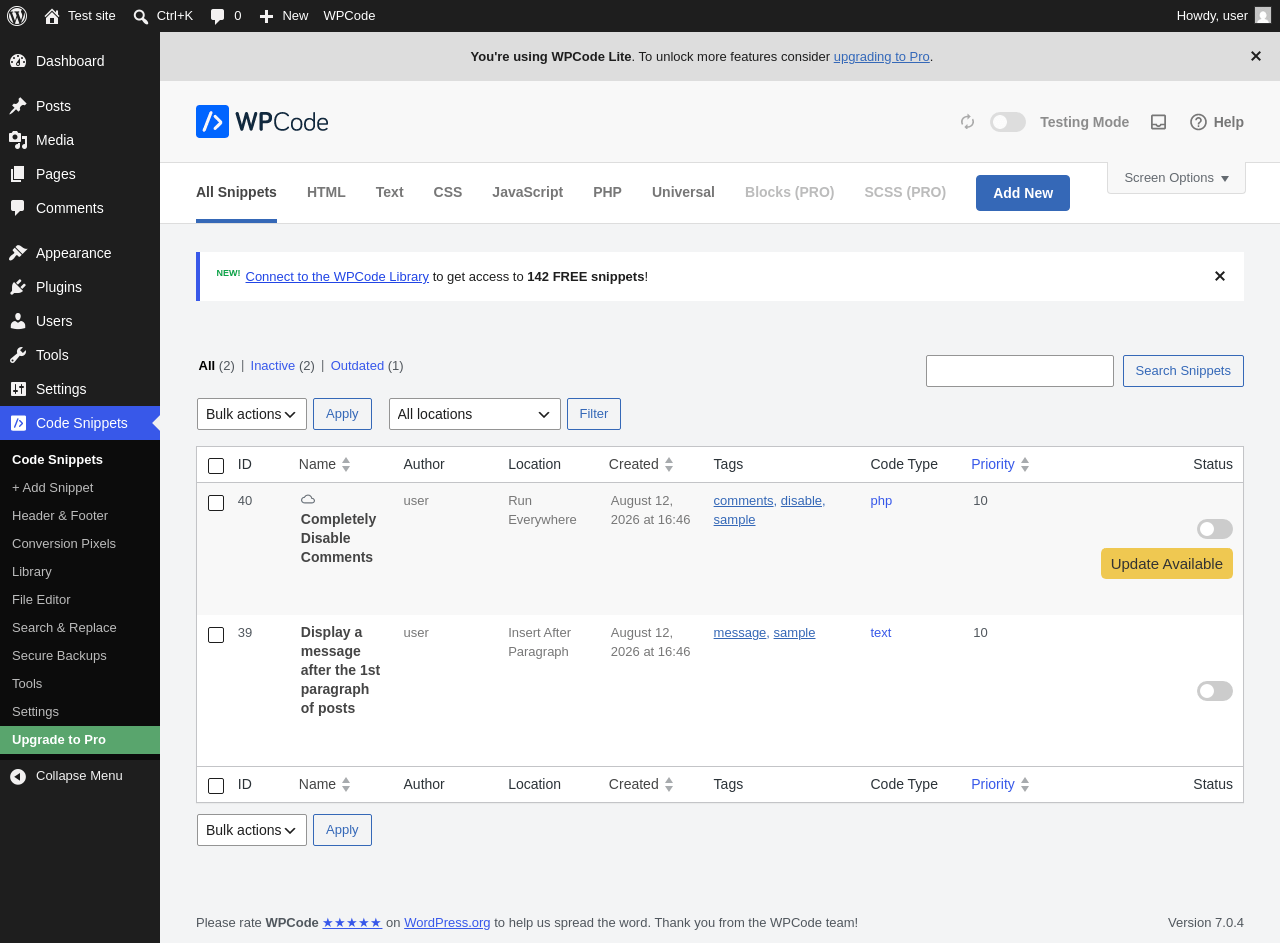Click the Update Available button
Image resolution: width=1280 pixels, height=943 pixels.
1167,563
